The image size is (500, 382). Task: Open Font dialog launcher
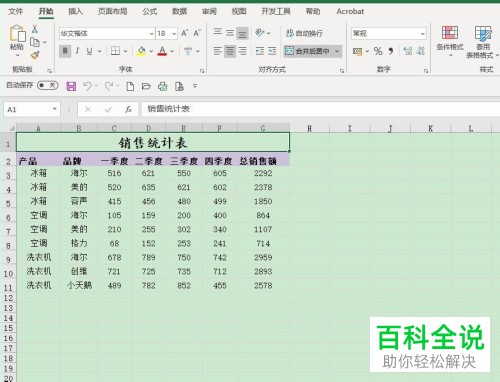tap(202, 71)
